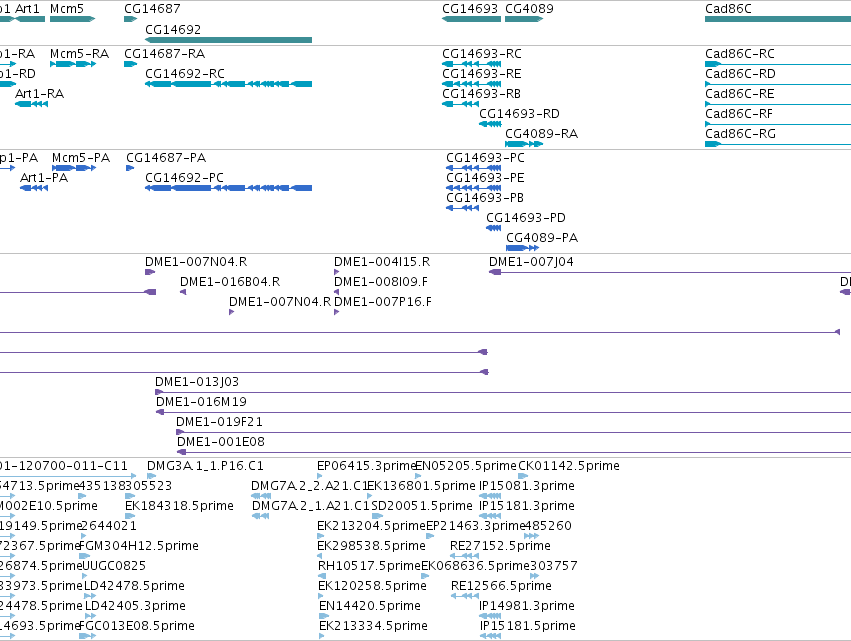Select the Art1-PA protein label
This screenshot has height=641, width=851.
pyautogui.click(x=44, y=178)
